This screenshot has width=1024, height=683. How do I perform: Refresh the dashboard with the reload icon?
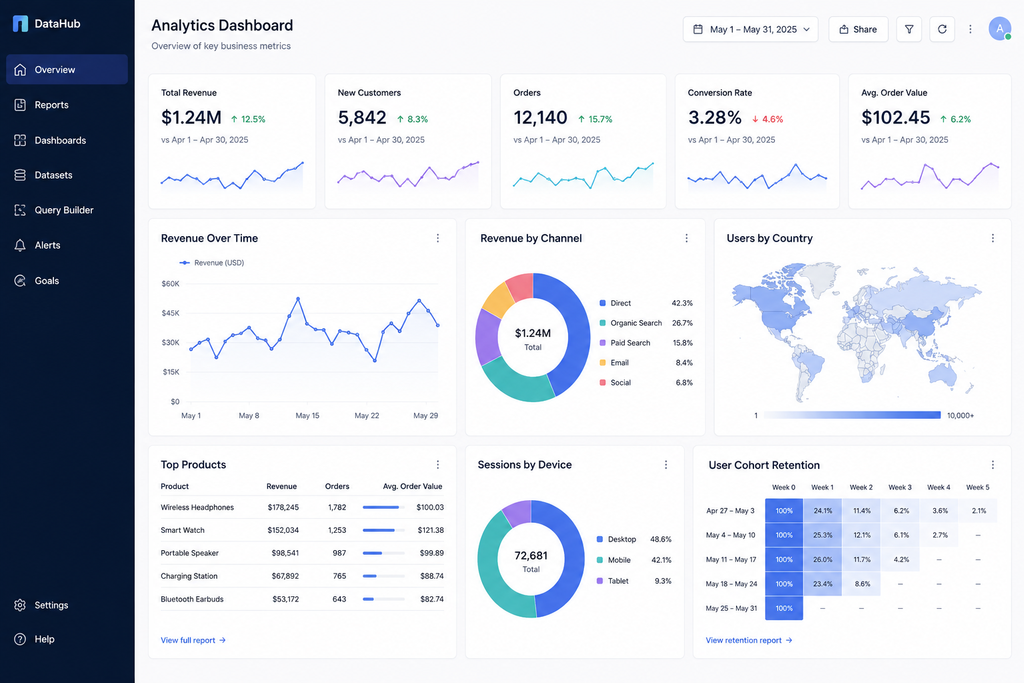(x=942, y=29)
